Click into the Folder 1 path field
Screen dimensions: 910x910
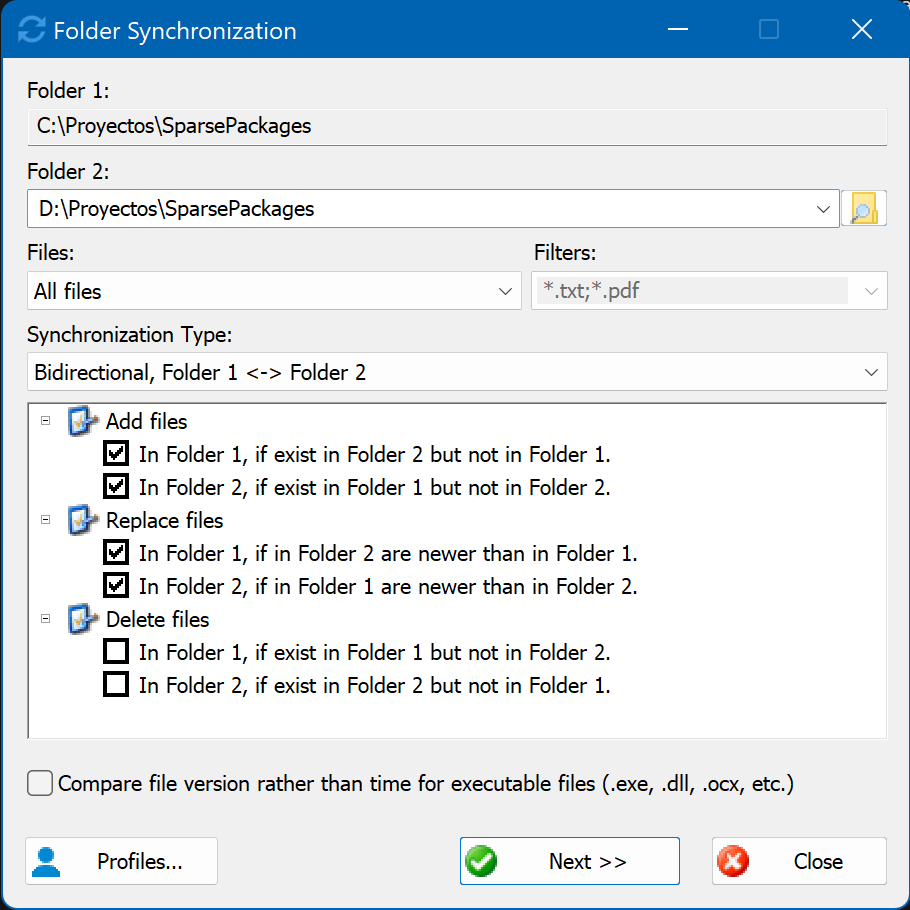point(457,127)
